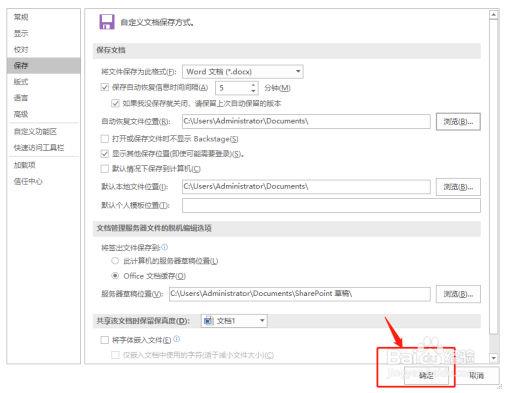The width and height of the screenshot is (506, 393).
Task: Open 快速访问工具栏 settings
Action: 39,148
